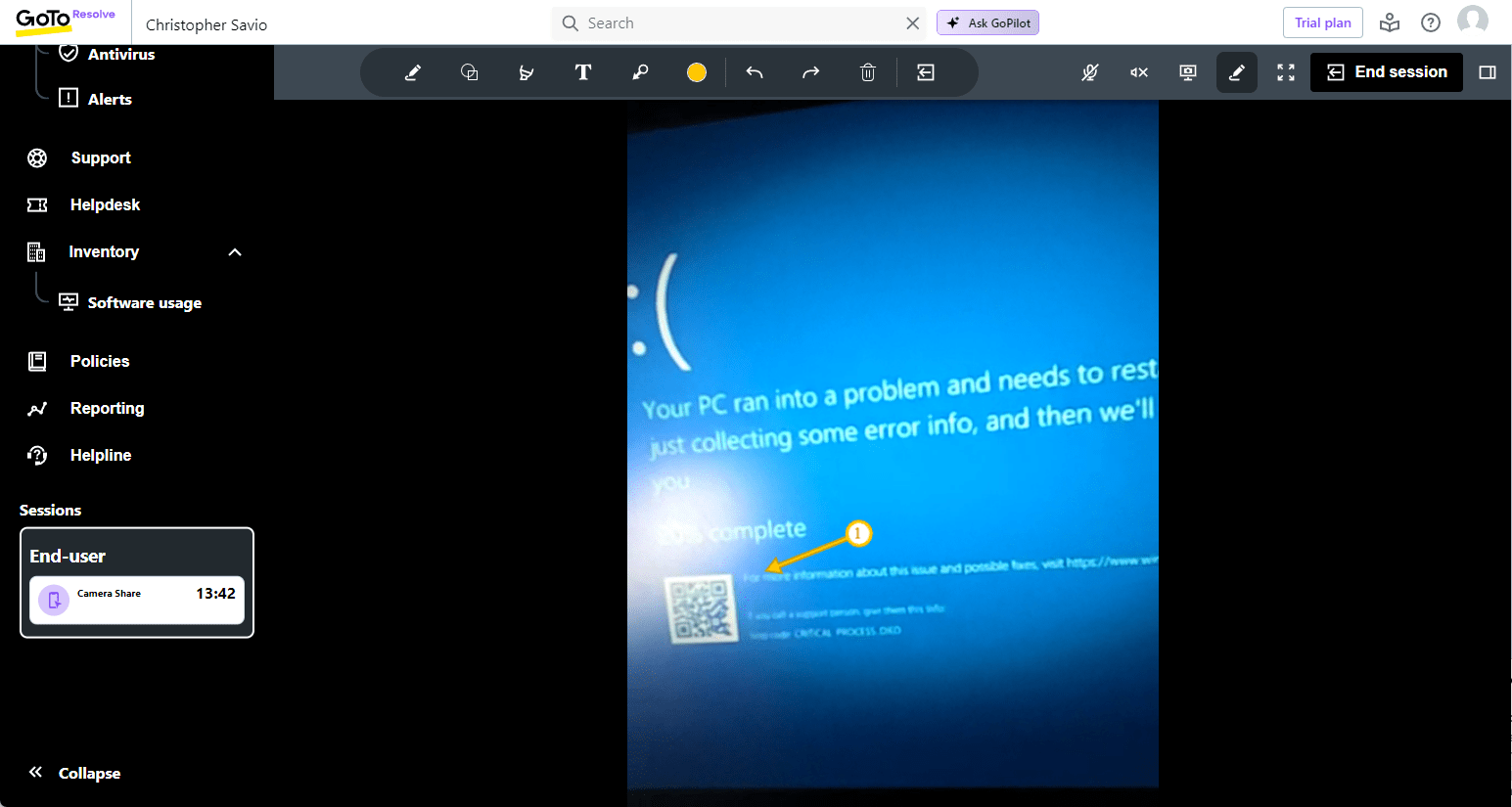Click the Christopher Savio account name
Screen dimensions: 1512x807
[206, 24]
